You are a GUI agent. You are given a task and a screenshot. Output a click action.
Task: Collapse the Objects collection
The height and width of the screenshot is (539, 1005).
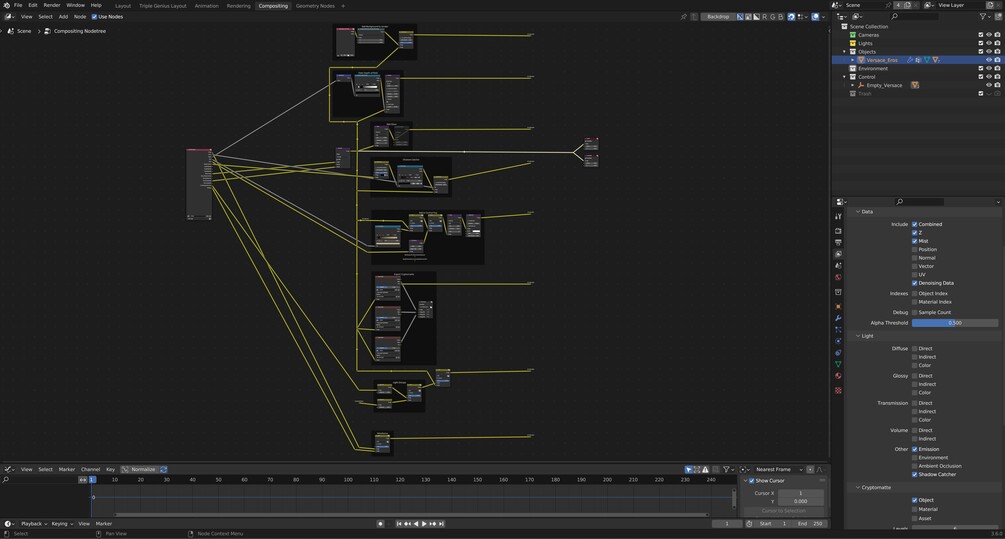click(x=844, y=51)
